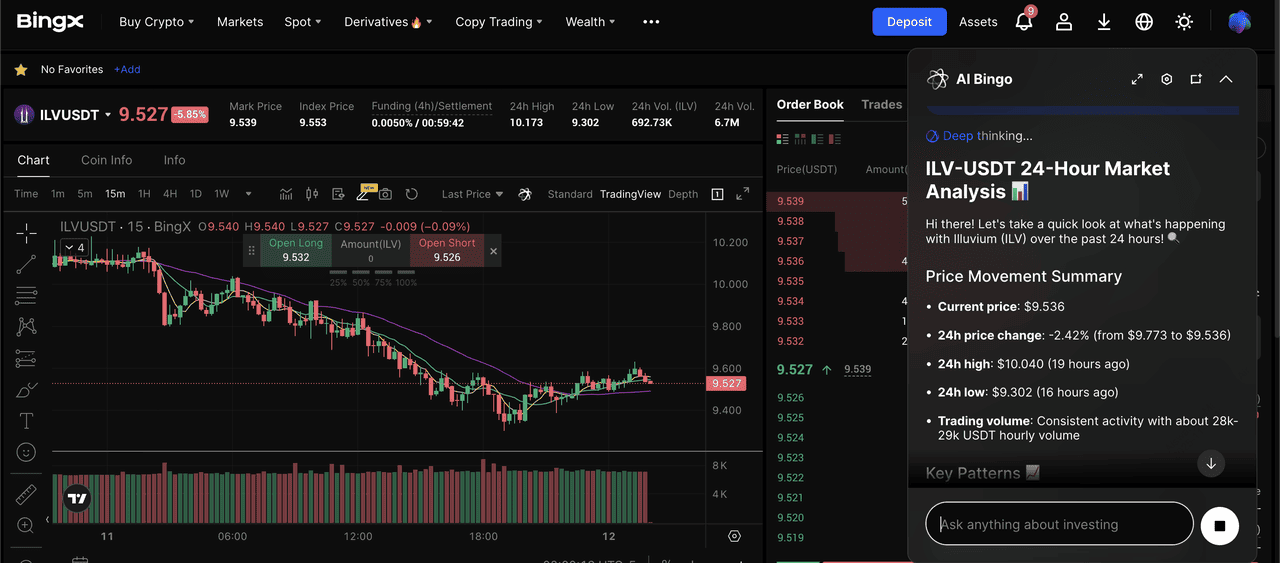The height and width of the screenshot is (563, 1280).
Task: Click the Open Long button
Action: tap(296, 250)
